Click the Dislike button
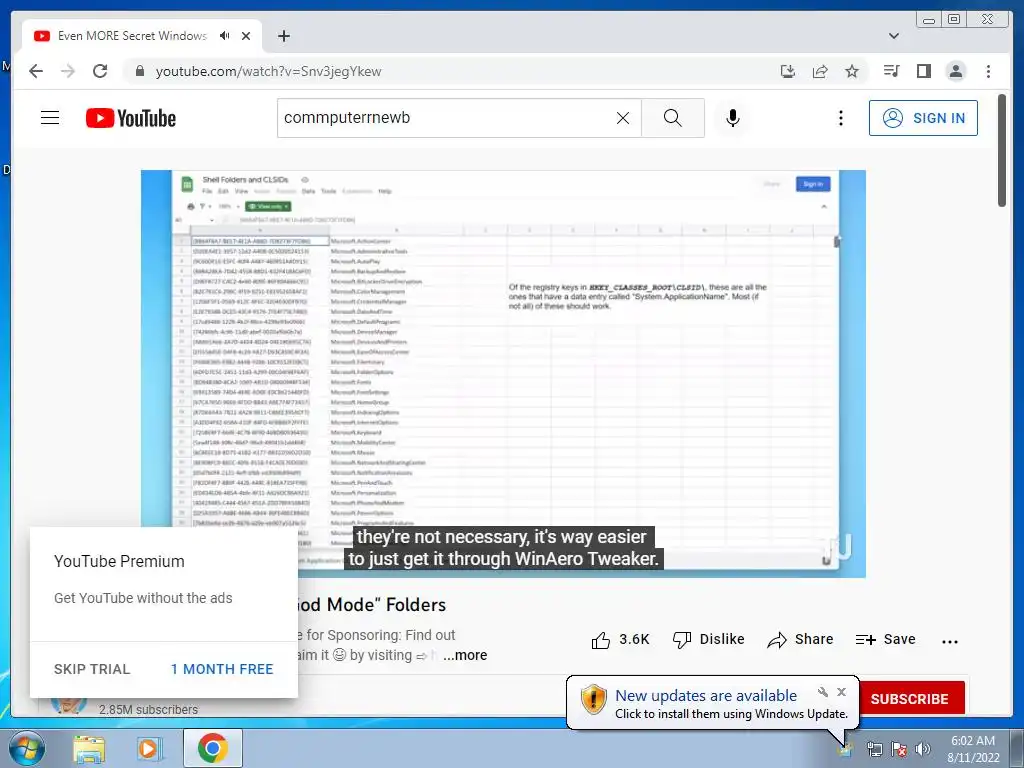This screenshot has width=1024, height=768. (x=709, y=639)
